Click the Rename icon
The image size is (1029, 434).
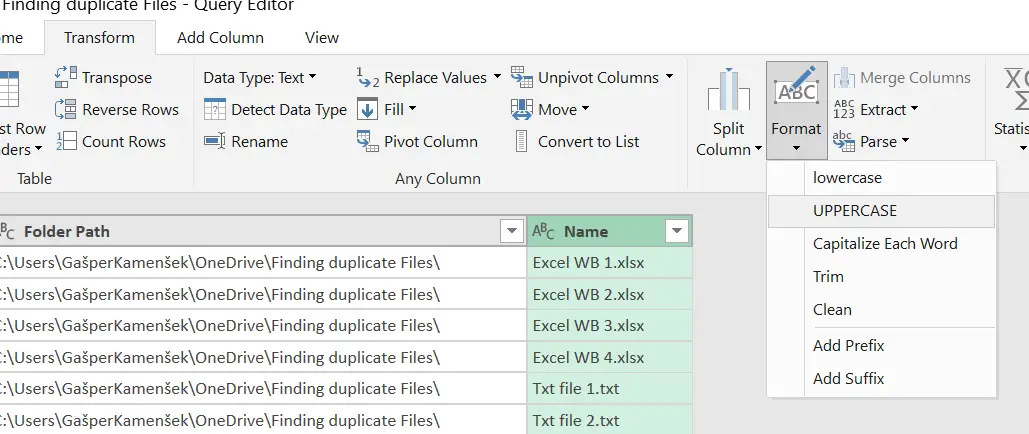pos(215,141)
